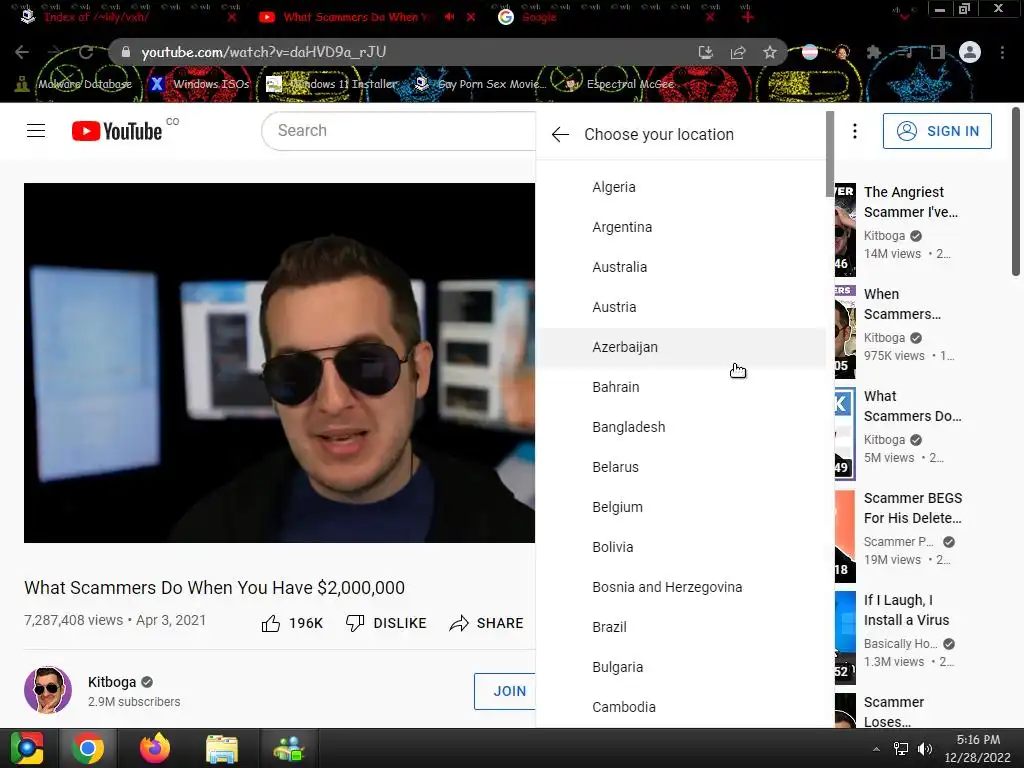Viewport: 1024px width, 768px height.
Task: Click the SIGN IN button
Action: (x=937, y=131)
